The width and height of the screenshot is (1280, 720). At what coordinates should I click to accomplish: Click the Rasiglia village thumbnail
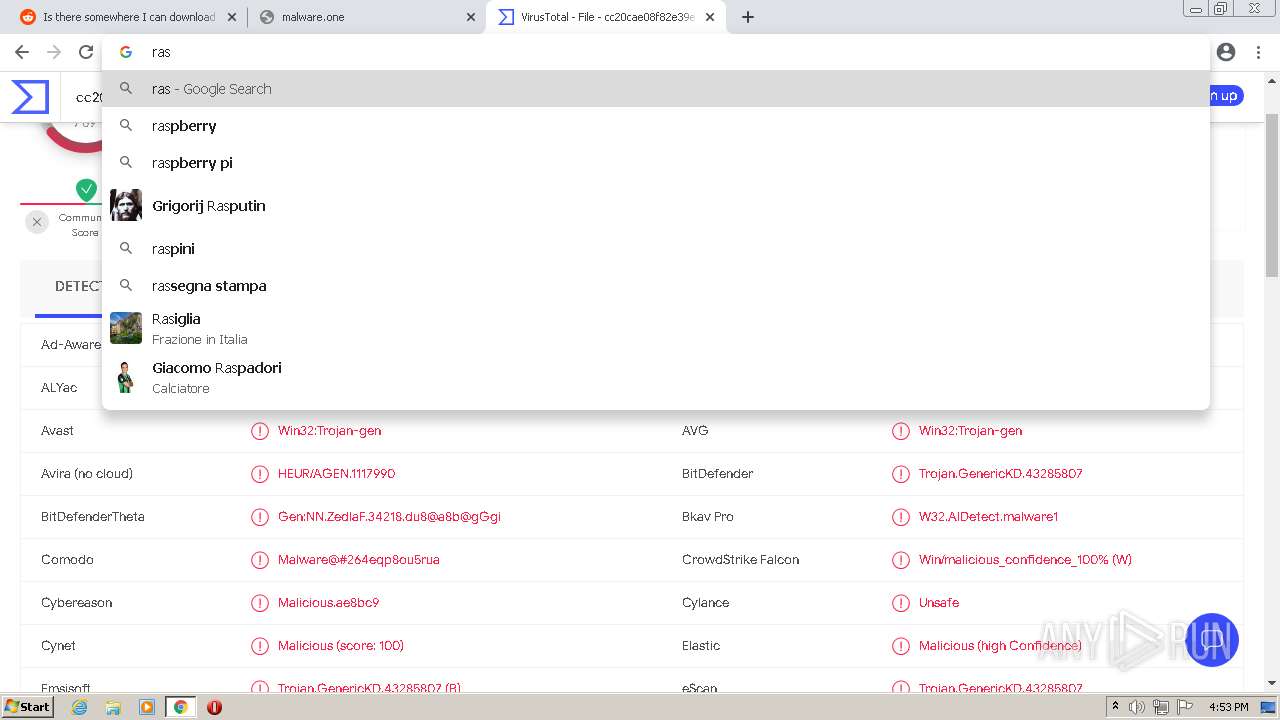pyautogui.click(x=126, y=328)
